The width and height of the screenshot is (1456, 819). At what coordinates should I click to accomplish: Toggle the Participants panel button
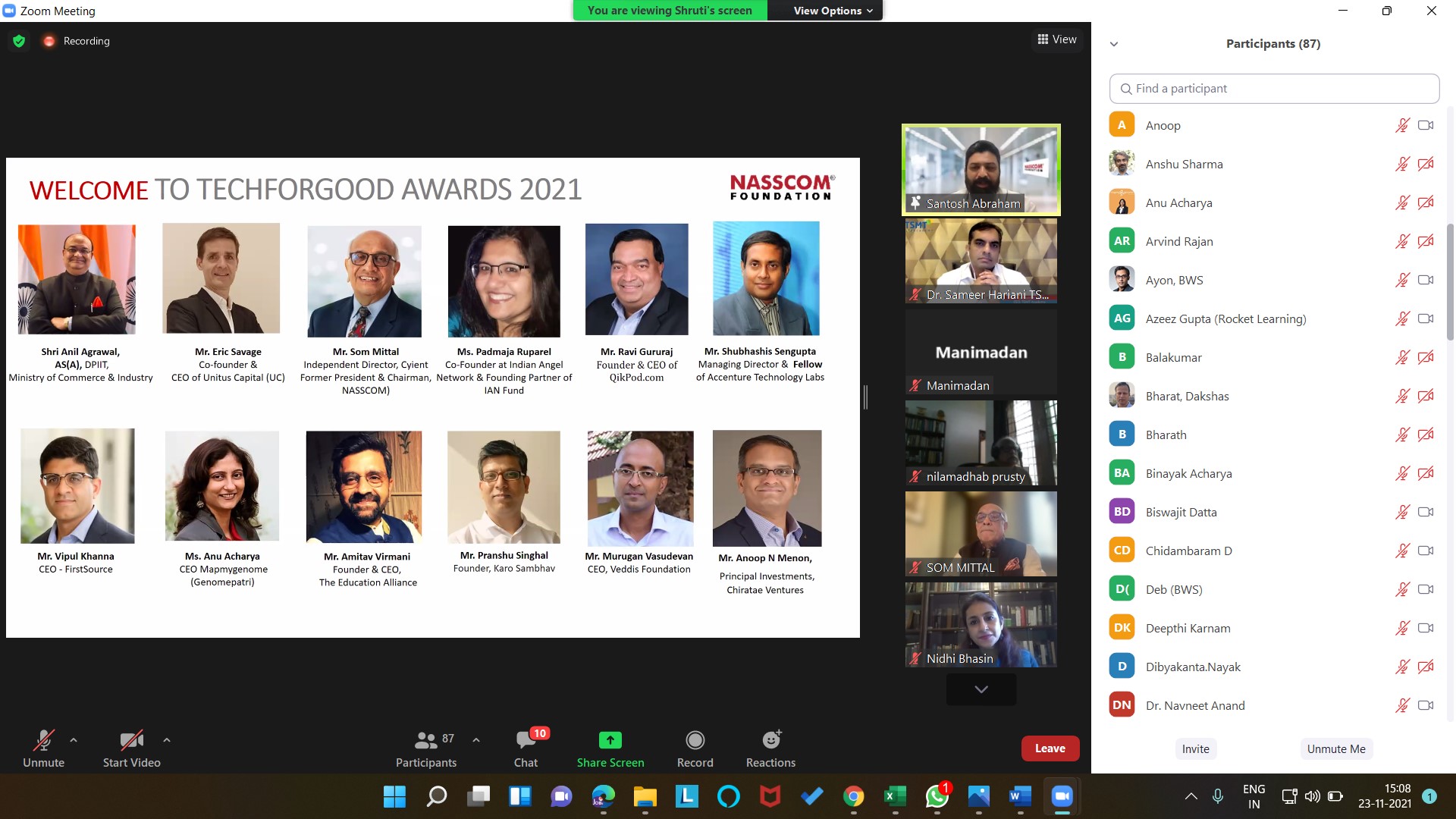coord(426,748)
